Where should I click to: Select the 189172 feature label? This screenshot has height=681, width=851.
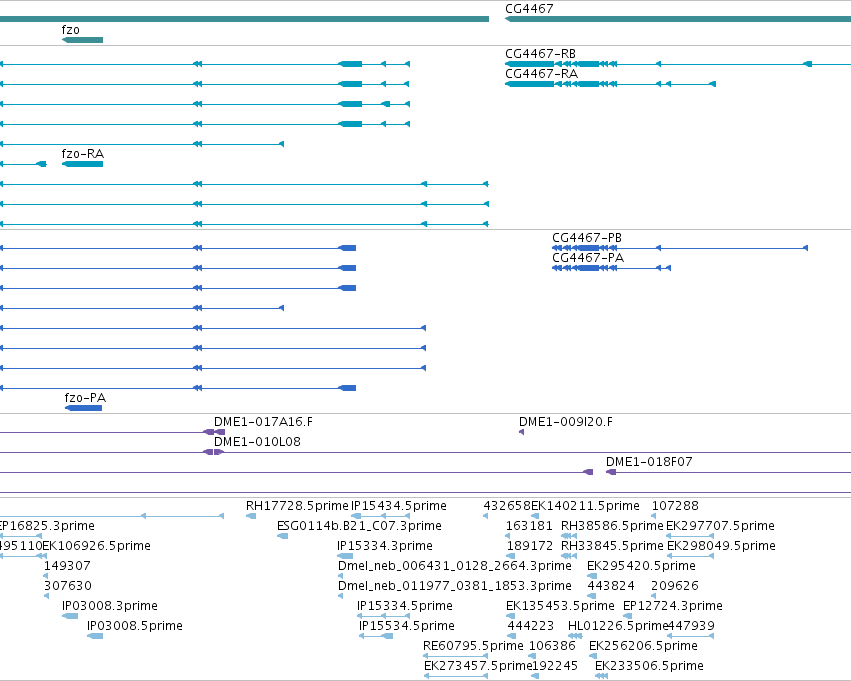click(x=530, y=546)
